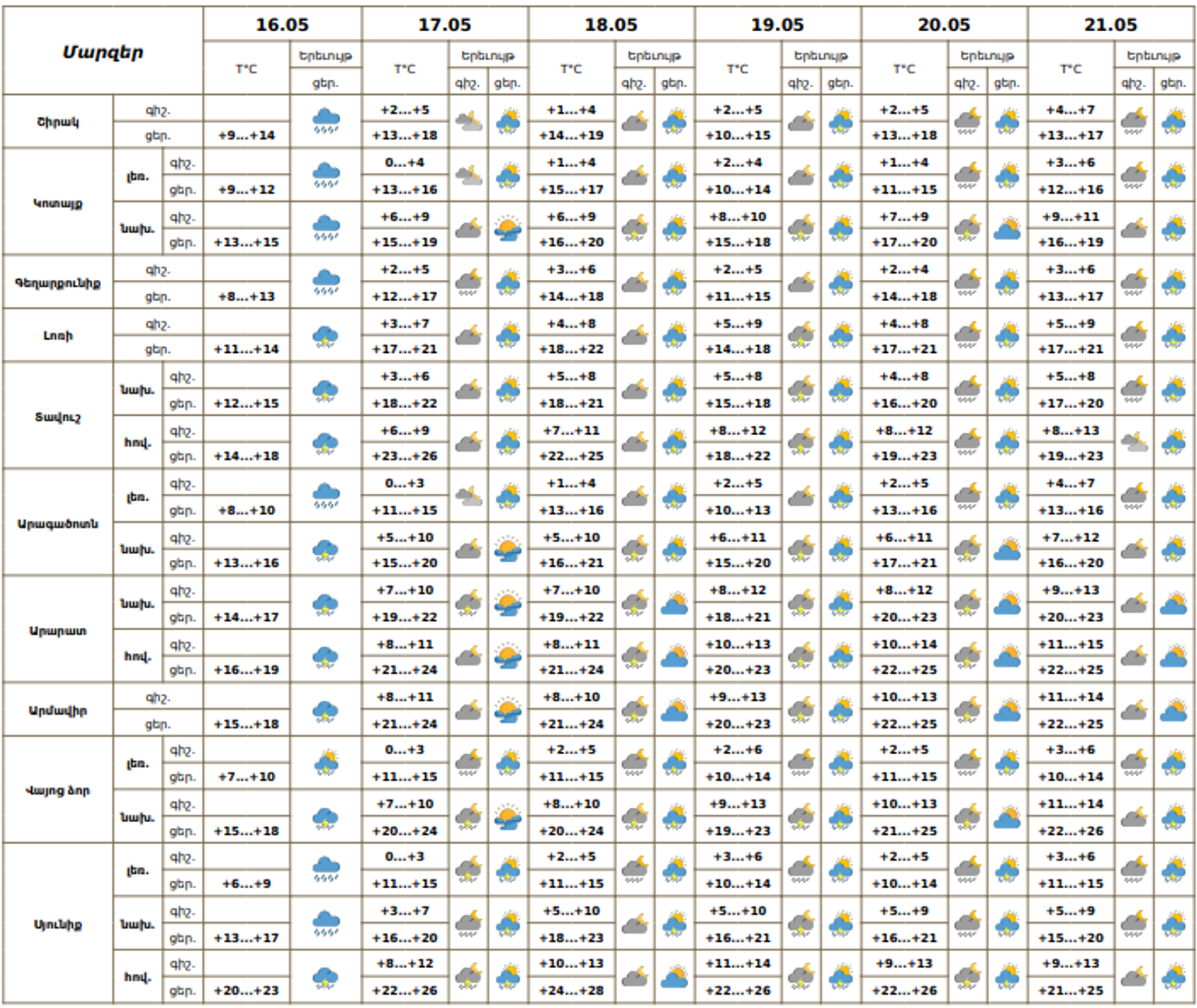Click the Վայոց ձոր region label
This screenshot has height=1008, width=1197.
pos(58,790)
